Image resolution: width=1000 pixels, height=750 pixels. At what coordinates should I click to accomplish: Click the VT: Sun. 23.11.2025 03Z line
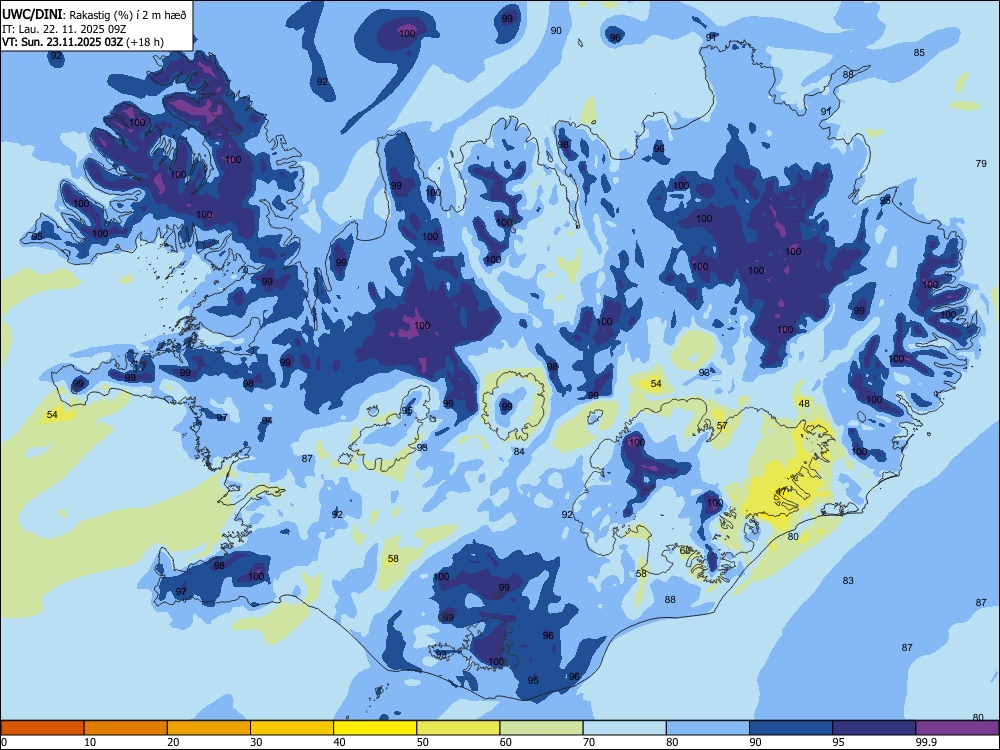coord(83,42)
